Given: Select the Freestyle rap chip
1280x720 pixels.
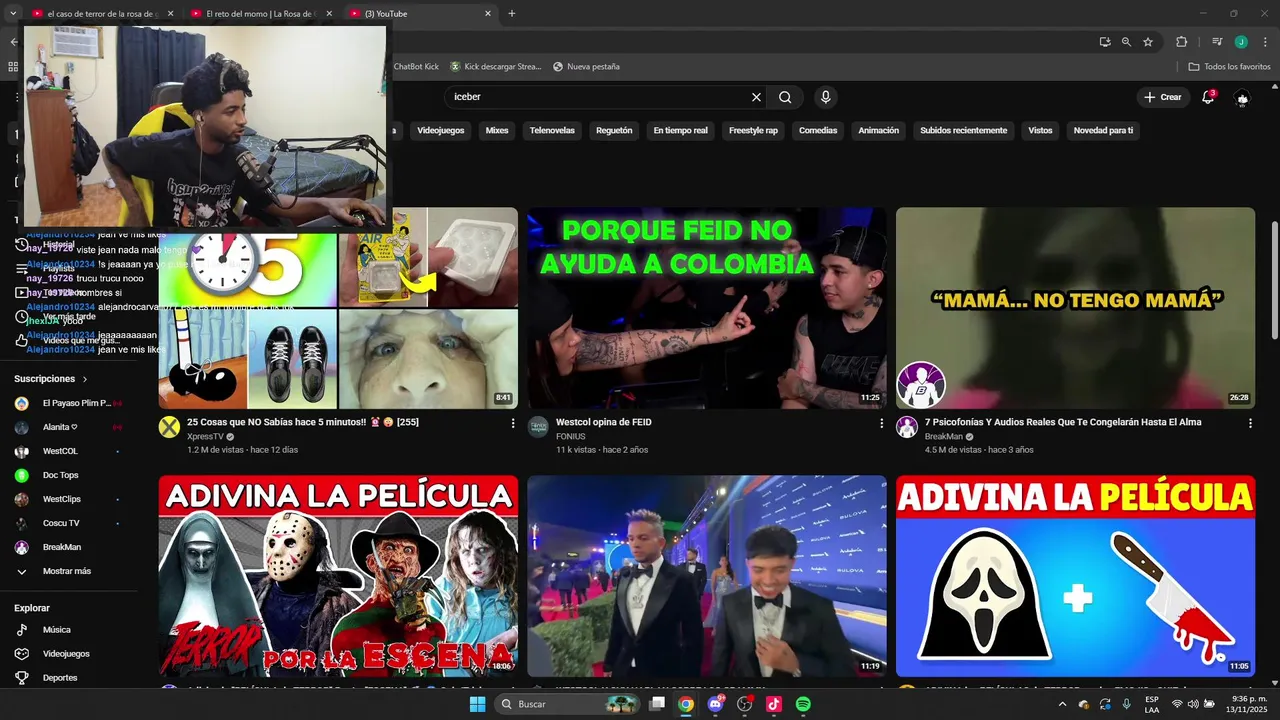Looking at the screenshot, I should tap(753, 130).
